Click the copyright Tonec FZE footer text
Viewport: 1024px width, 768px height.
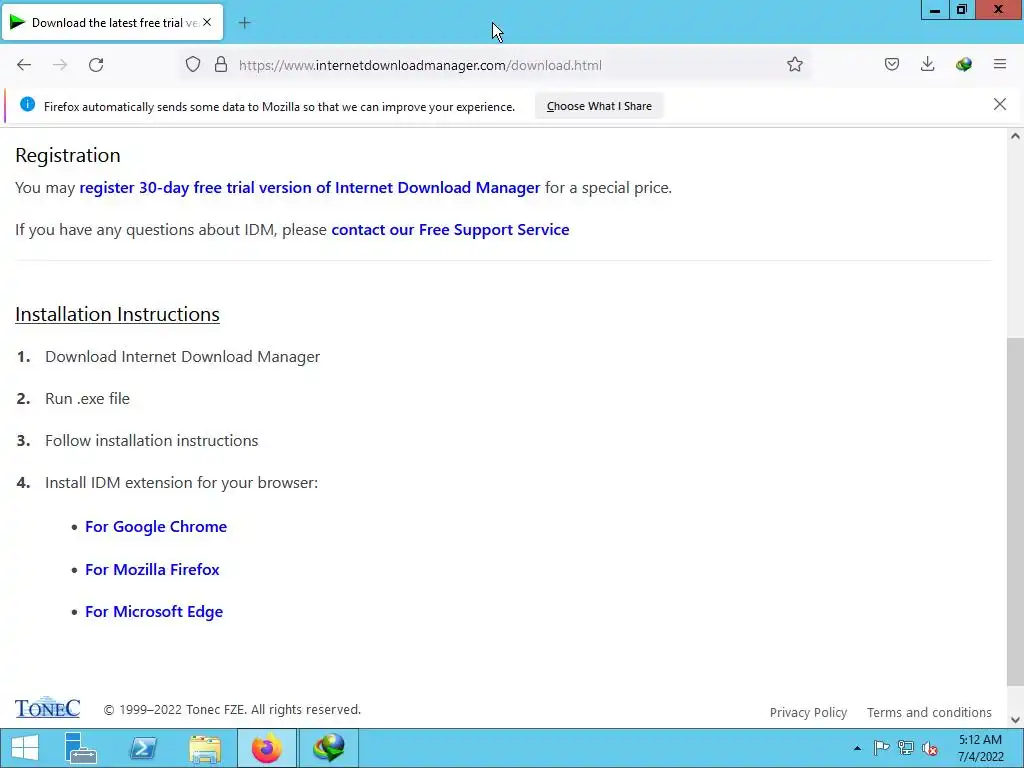(x=232, y=710)
